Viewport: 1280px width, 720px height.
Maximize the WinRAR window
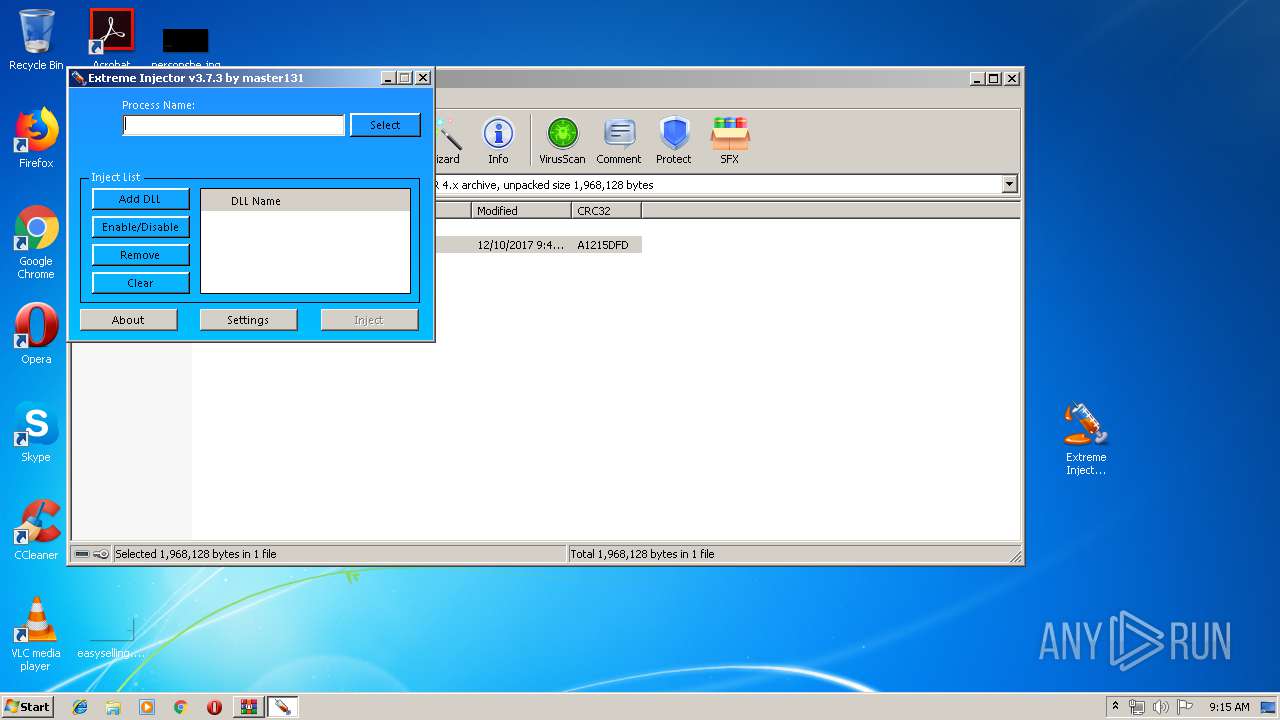994,78
